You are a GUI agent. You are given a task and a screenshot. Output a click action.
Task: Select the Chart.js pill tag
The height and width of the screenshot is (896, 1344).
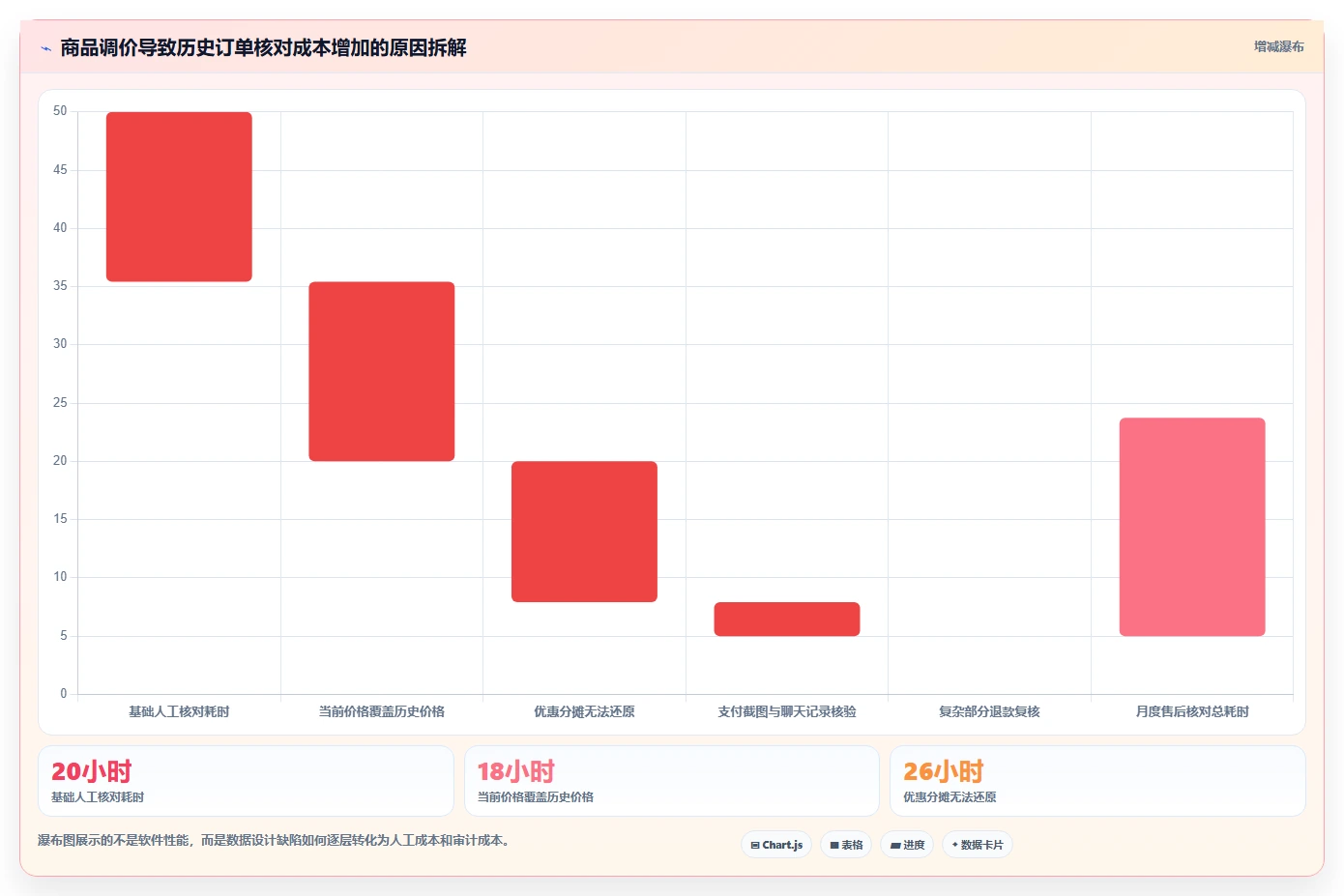776,845
